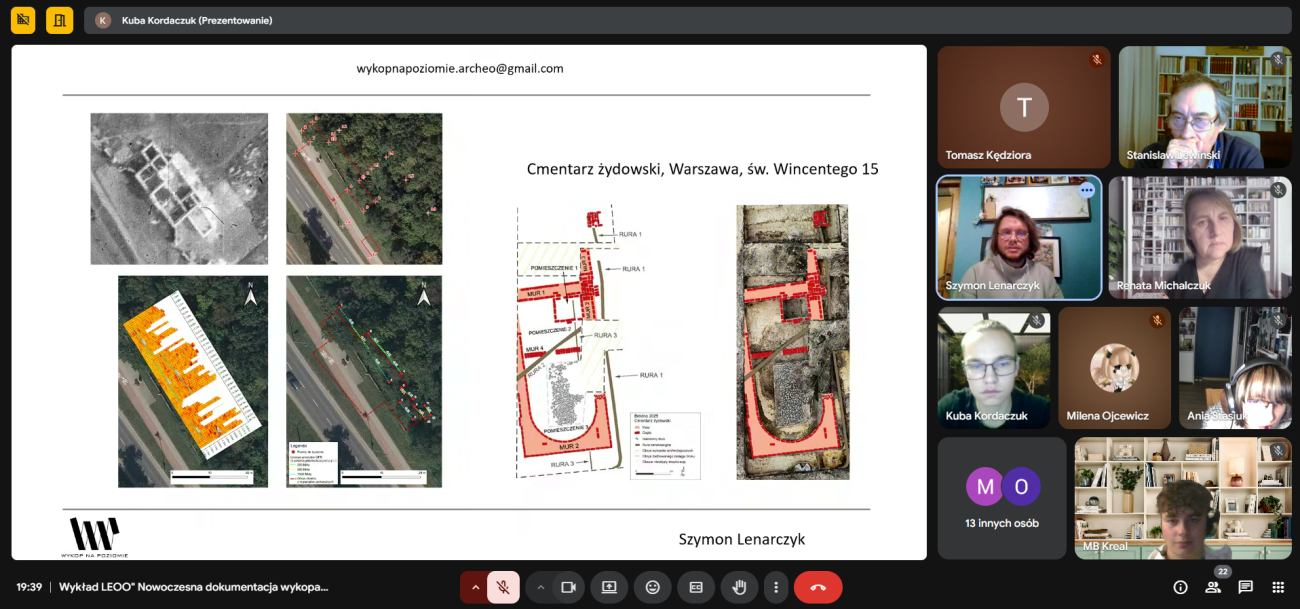
Task: Expand audio settings chevron next to microphone
Action: [x=475, y=587]
